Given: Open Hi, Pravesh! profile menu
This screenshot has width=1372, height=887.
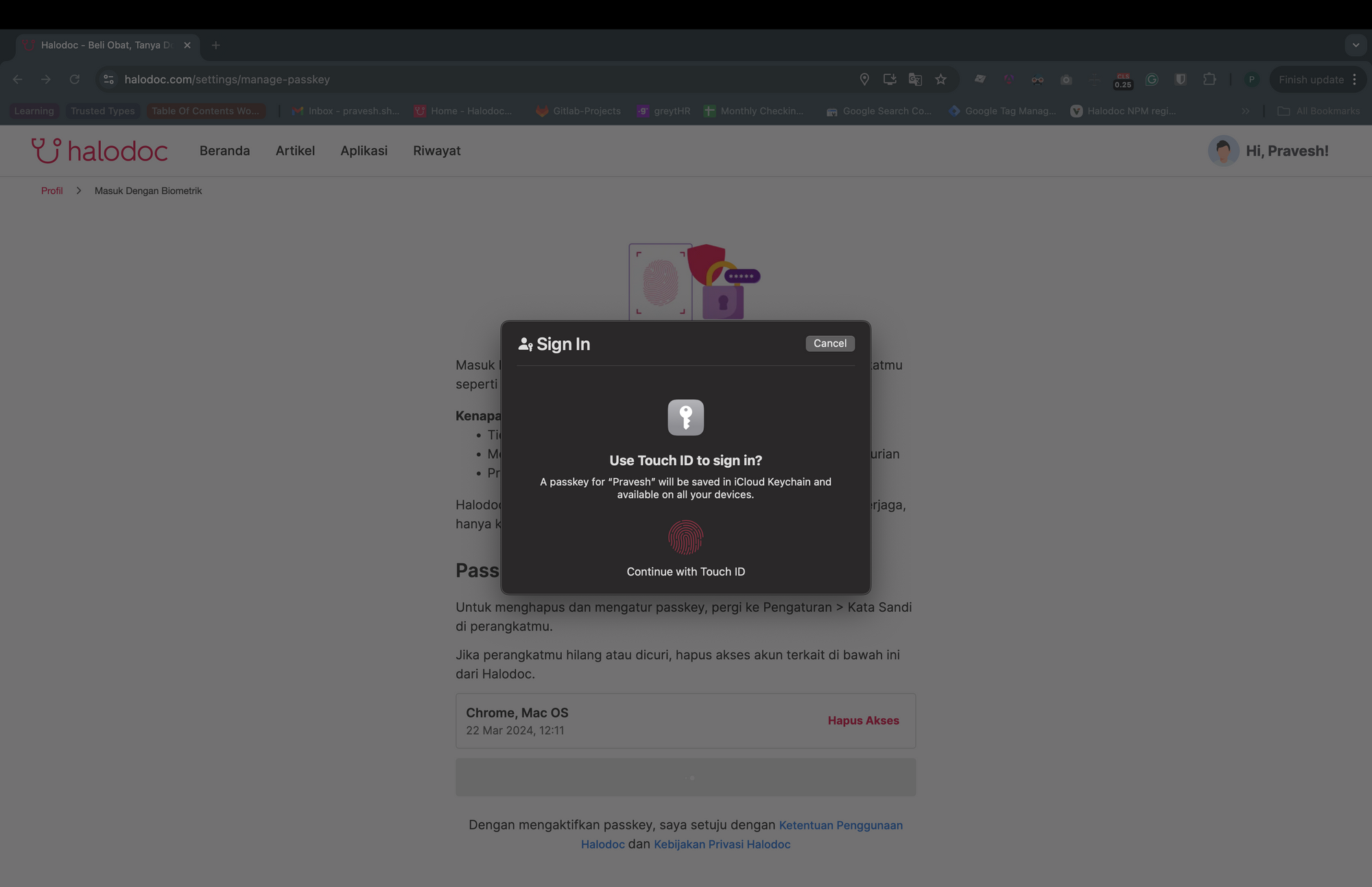Looking at the screenshot, I should click(x=1287, y=151).
